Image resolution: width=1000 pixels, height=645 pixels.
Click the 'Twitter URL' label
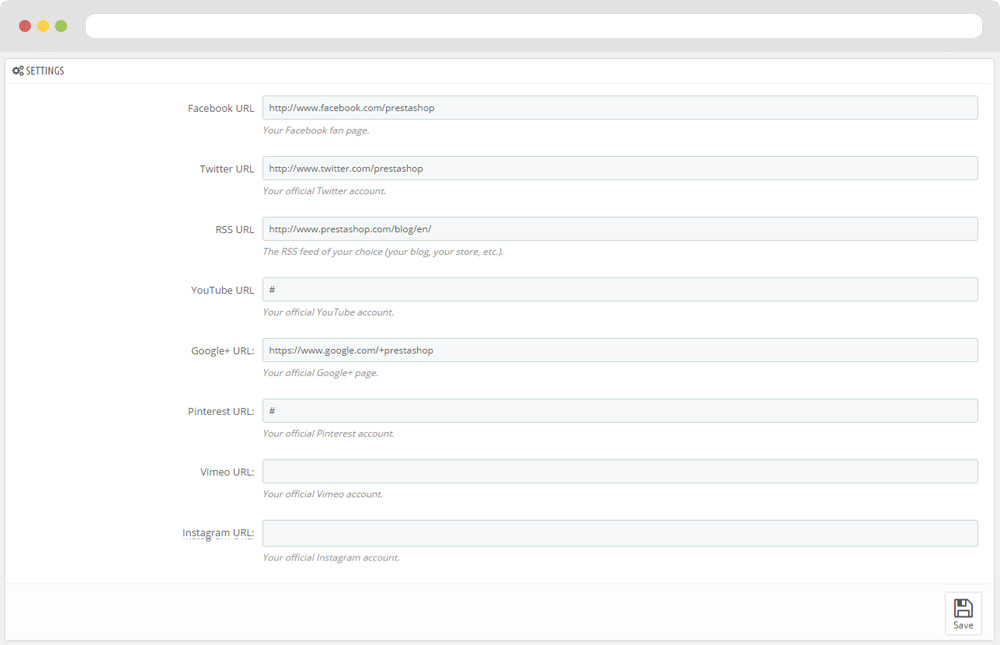[x=227, y=169]
